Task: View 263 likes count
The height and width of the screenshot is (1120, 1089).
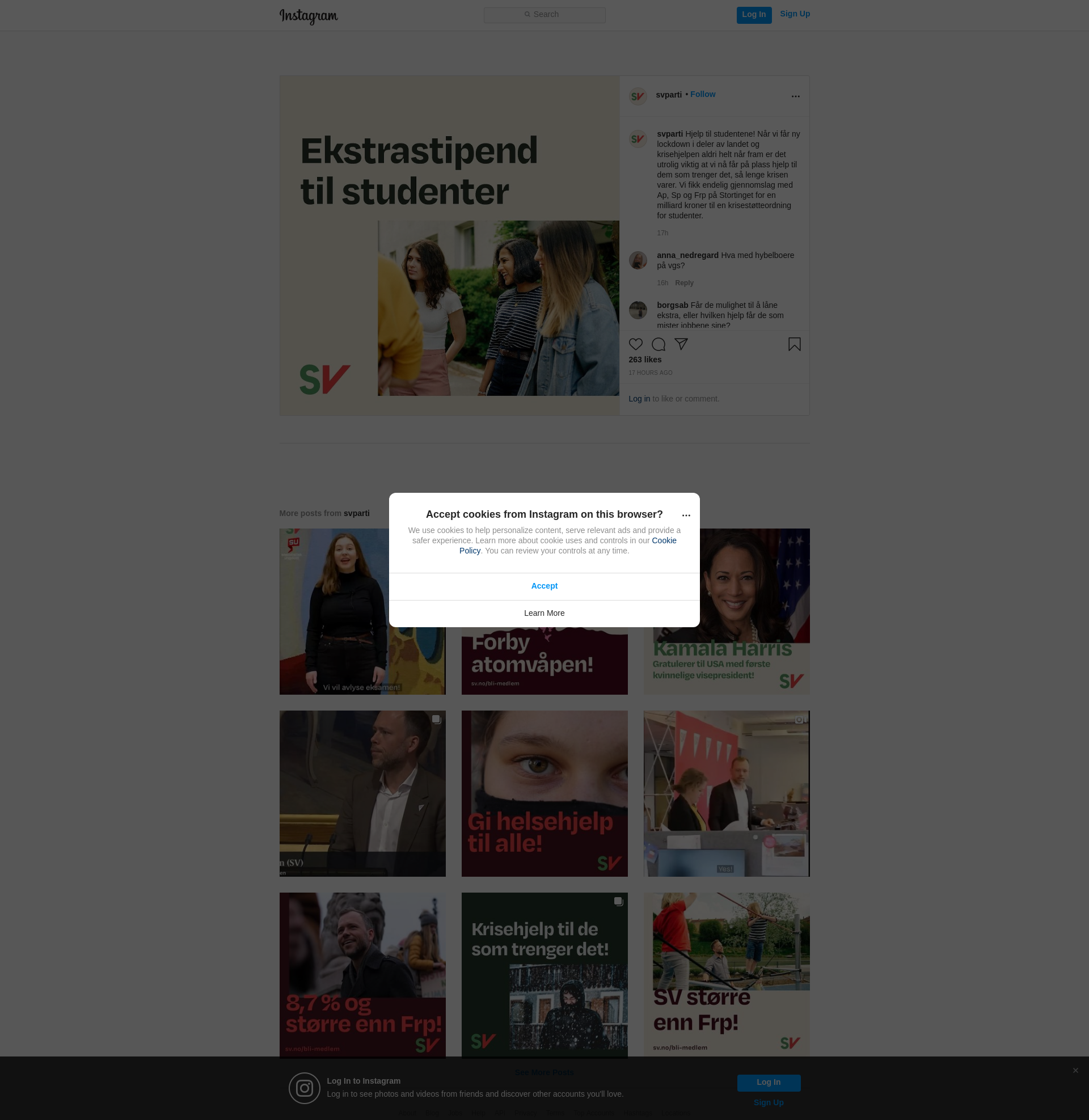Action: pos(644,360)
